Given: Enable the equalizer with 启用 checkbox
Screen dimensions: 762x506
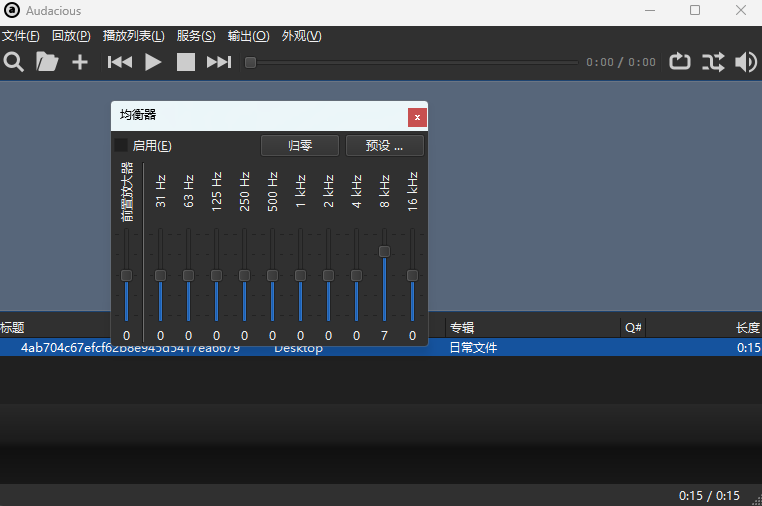Looking at the screenshot, I should [122, 146].
